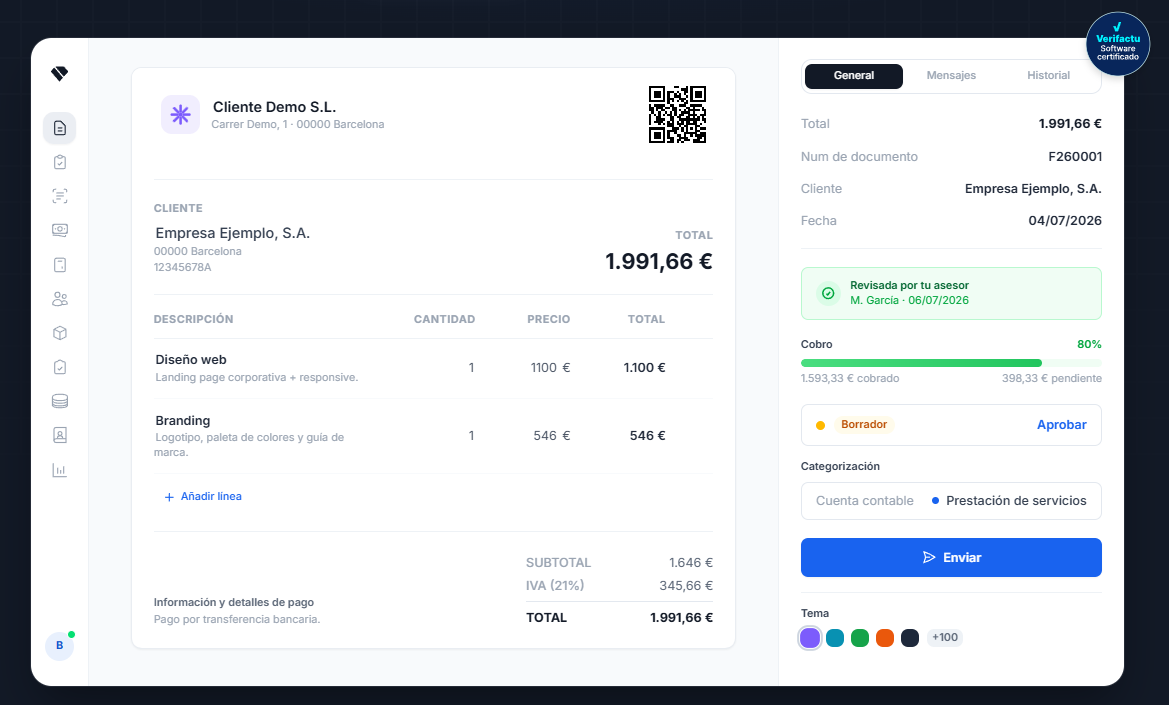1169x705 pixels.
Task: Click the invoice QR code
Action: click(677, 114)
